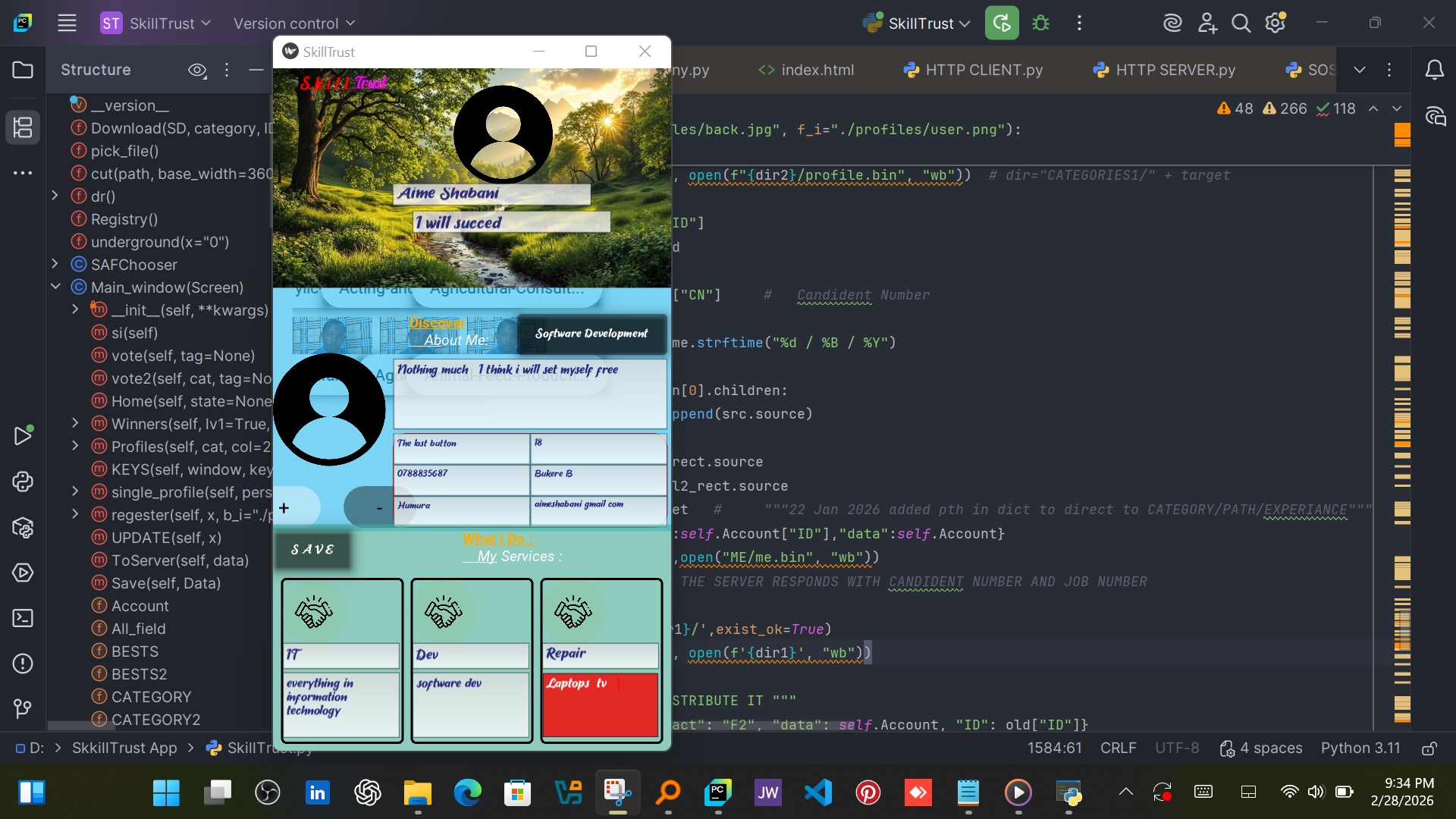Open the Problems tool window
The height and width of the screenshot is (819, 1456).
click(x=23, y=664)
